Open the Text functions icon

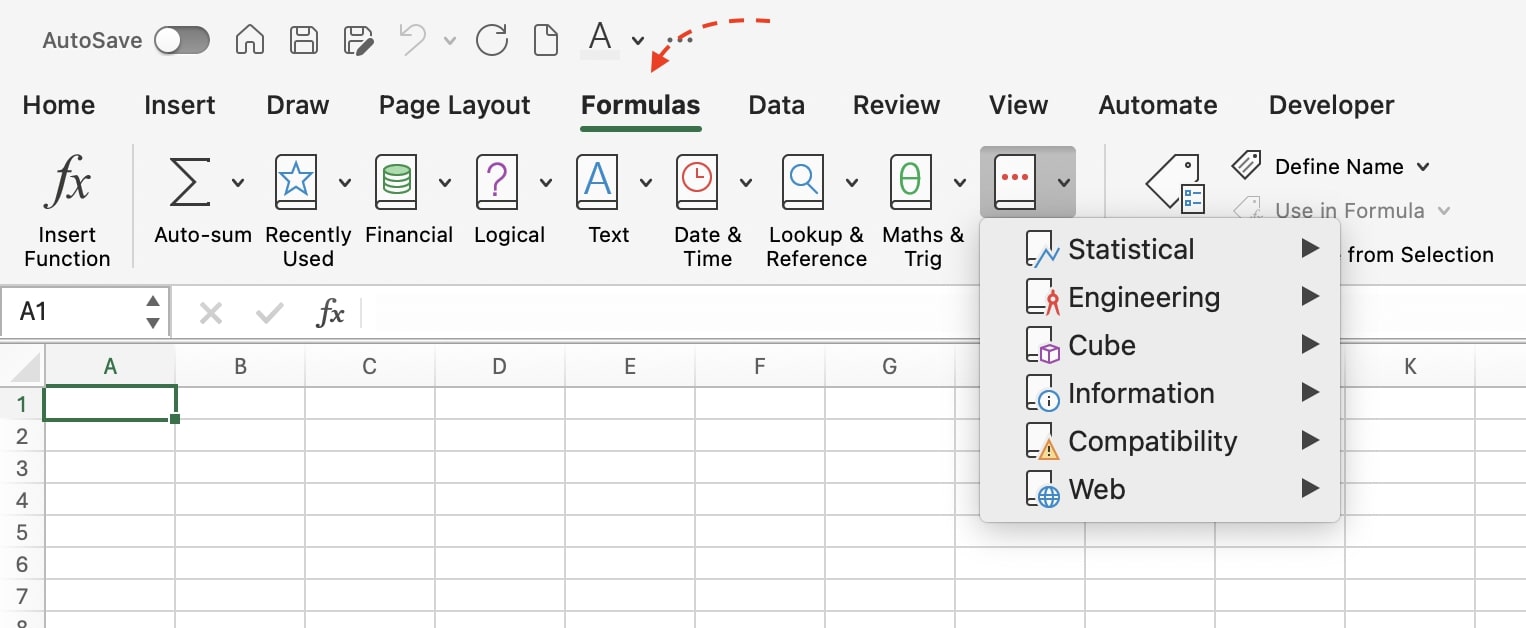[x=598, y=183]
